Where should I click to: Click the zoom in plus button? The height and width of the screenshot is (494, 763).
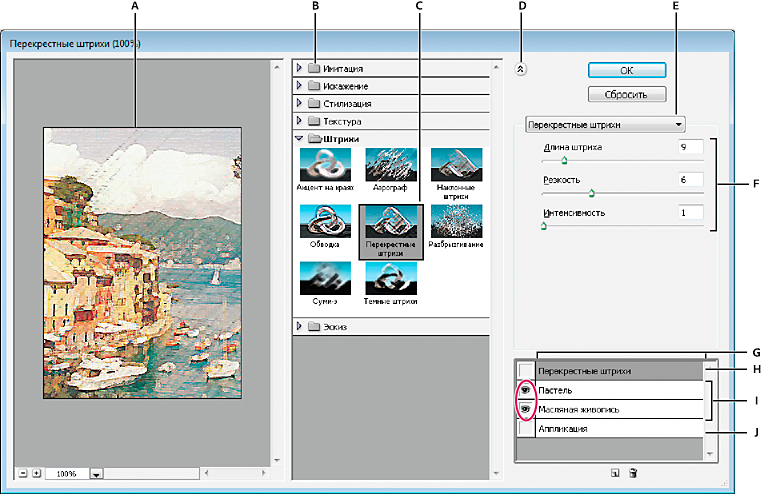[36, 473]
